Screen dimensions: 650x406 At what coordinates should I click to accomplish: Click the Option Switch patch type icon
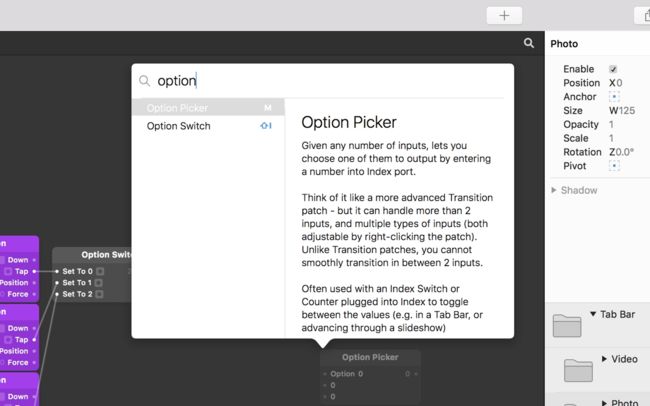[x=266, y=126]
